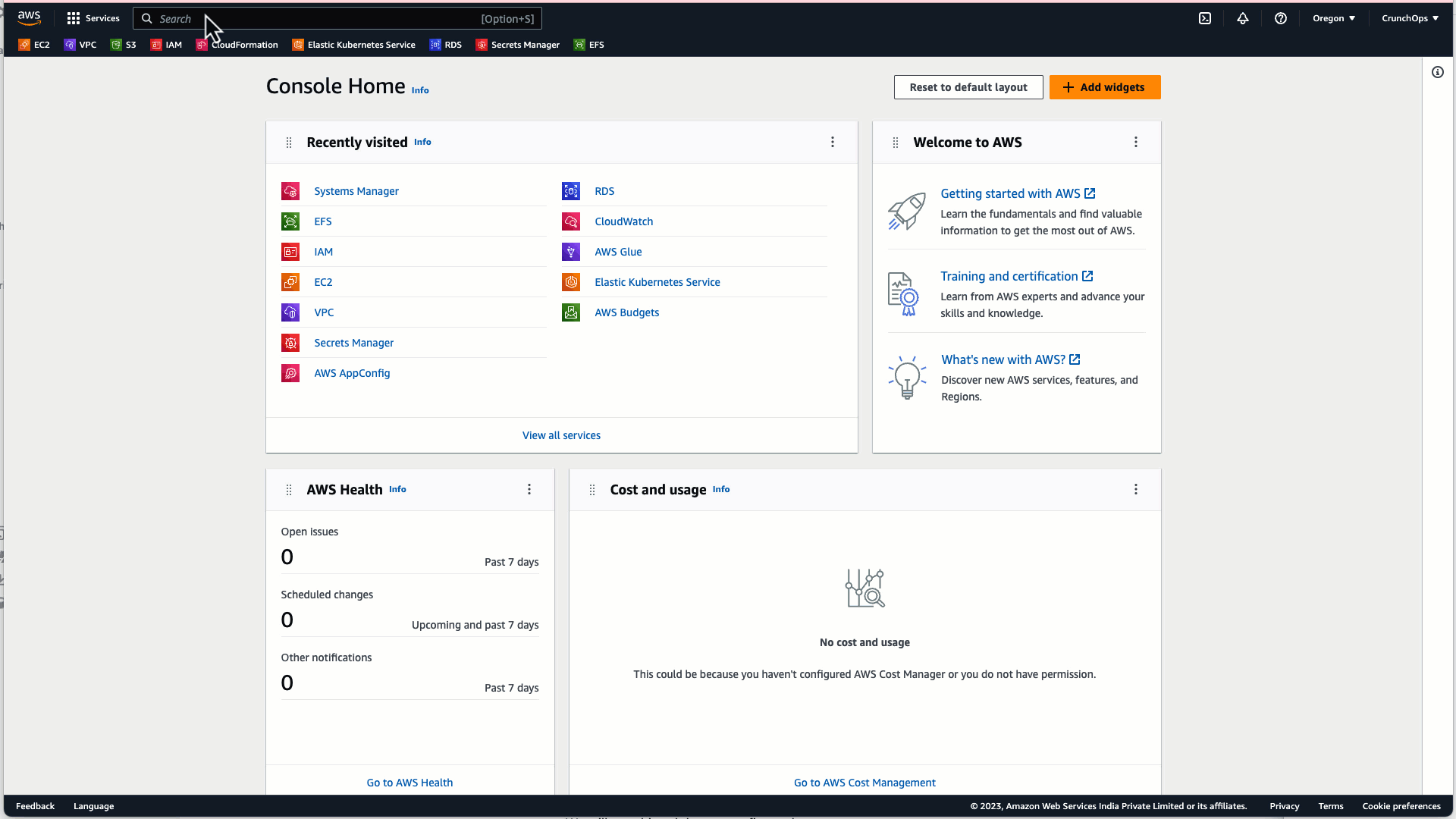Open CloudShell terminal icon
This screenshot has height=819, width=1456.
pyautogui.click(x=1205, y=18)
